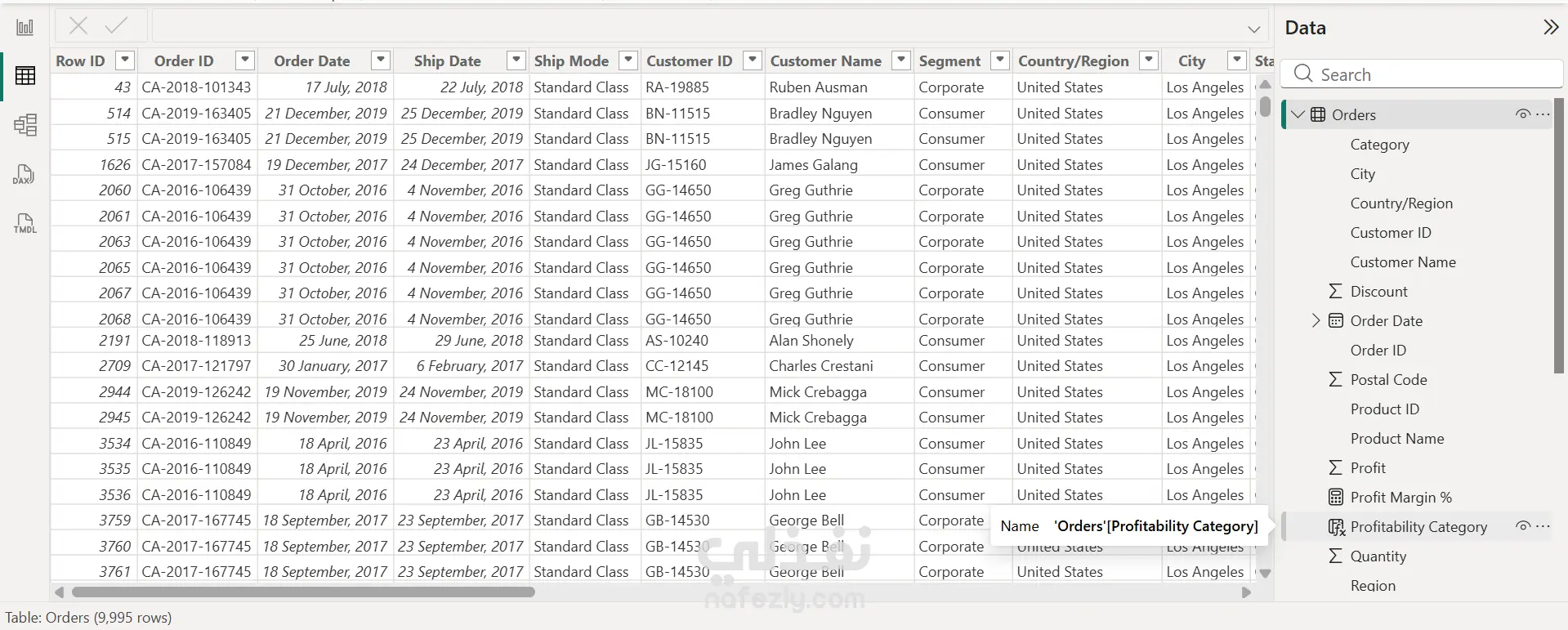1568x630 pixels.
Task: Open the Customer Name column filter dropdown
Action: (900, 60)
